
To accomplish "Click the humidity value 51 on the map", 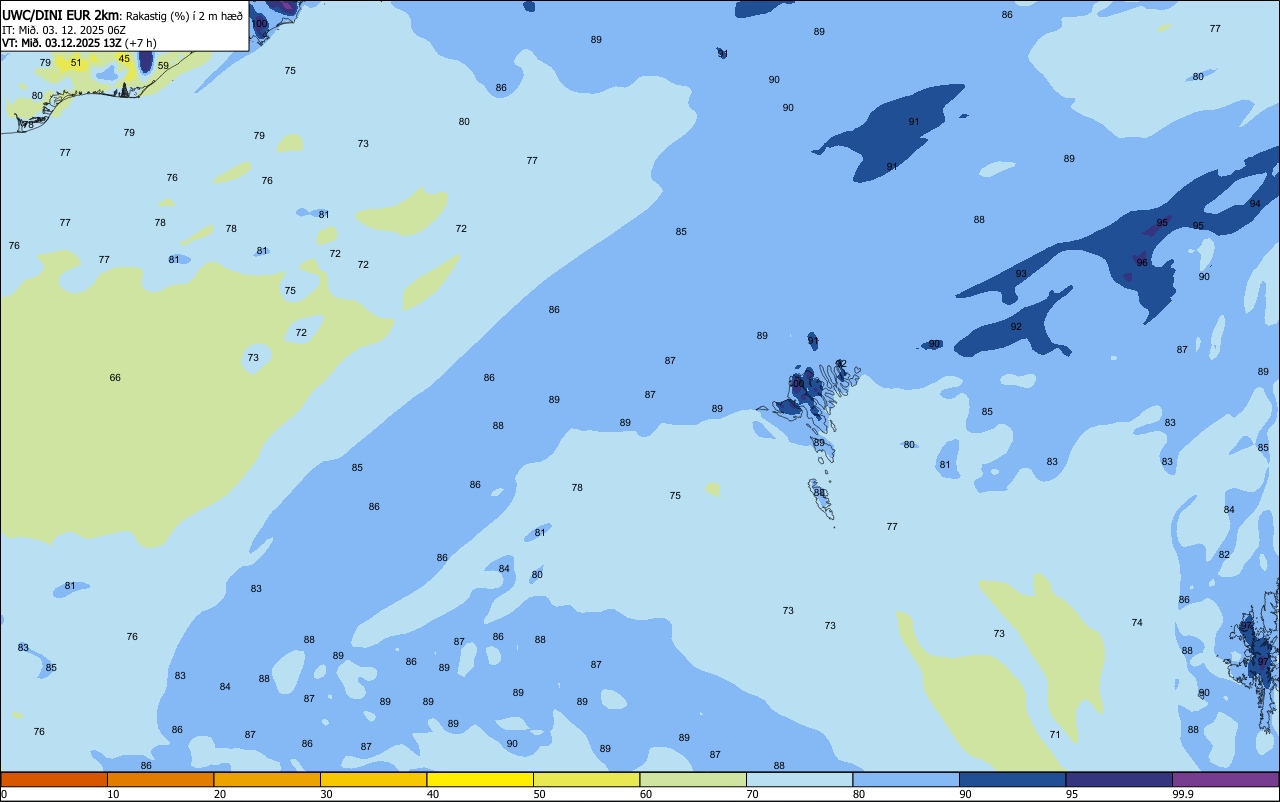I will click(76, 63).
